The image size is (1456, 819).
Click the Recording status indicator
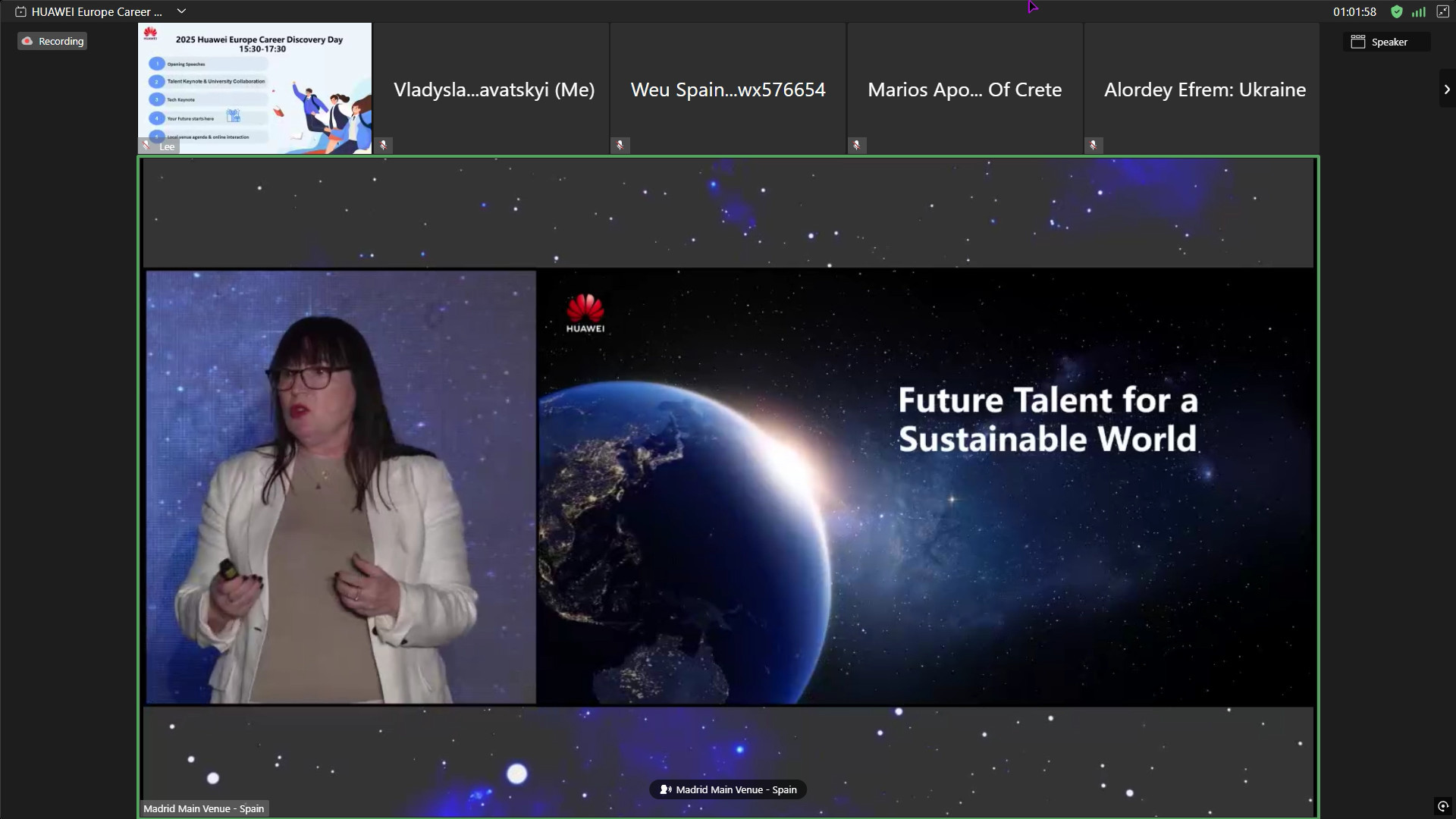tap(52, 41)
